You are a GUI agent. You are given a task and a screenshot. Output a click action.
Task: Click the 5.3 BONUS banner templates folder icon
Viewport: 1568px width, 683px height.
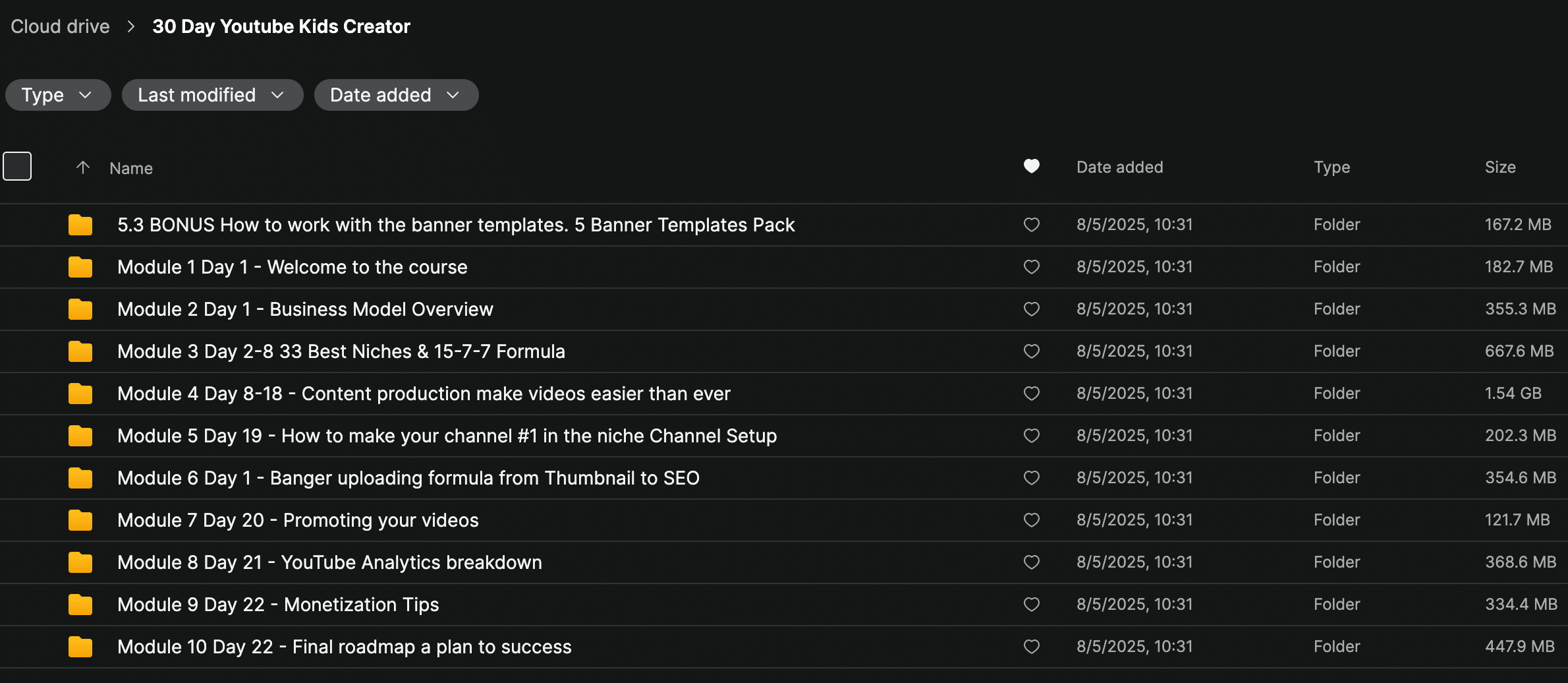coord(80,225)
